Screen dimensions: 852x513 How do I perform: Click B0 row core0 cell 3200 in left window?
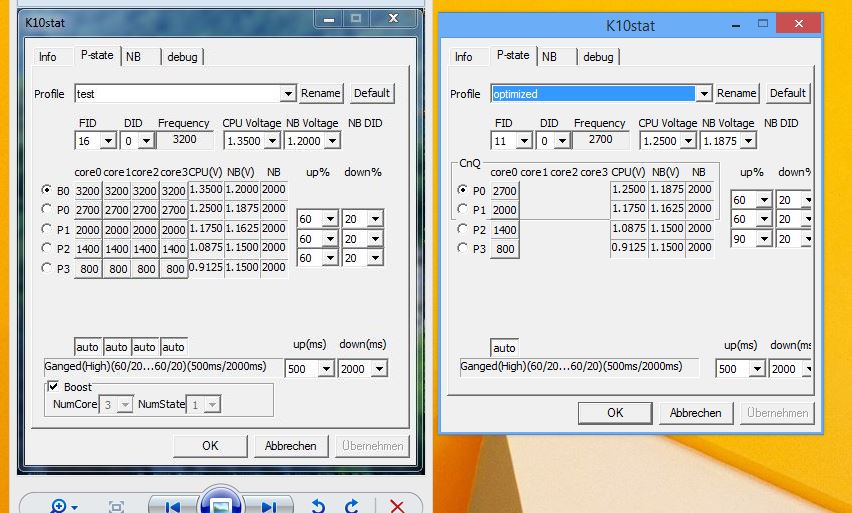(88, 191)
